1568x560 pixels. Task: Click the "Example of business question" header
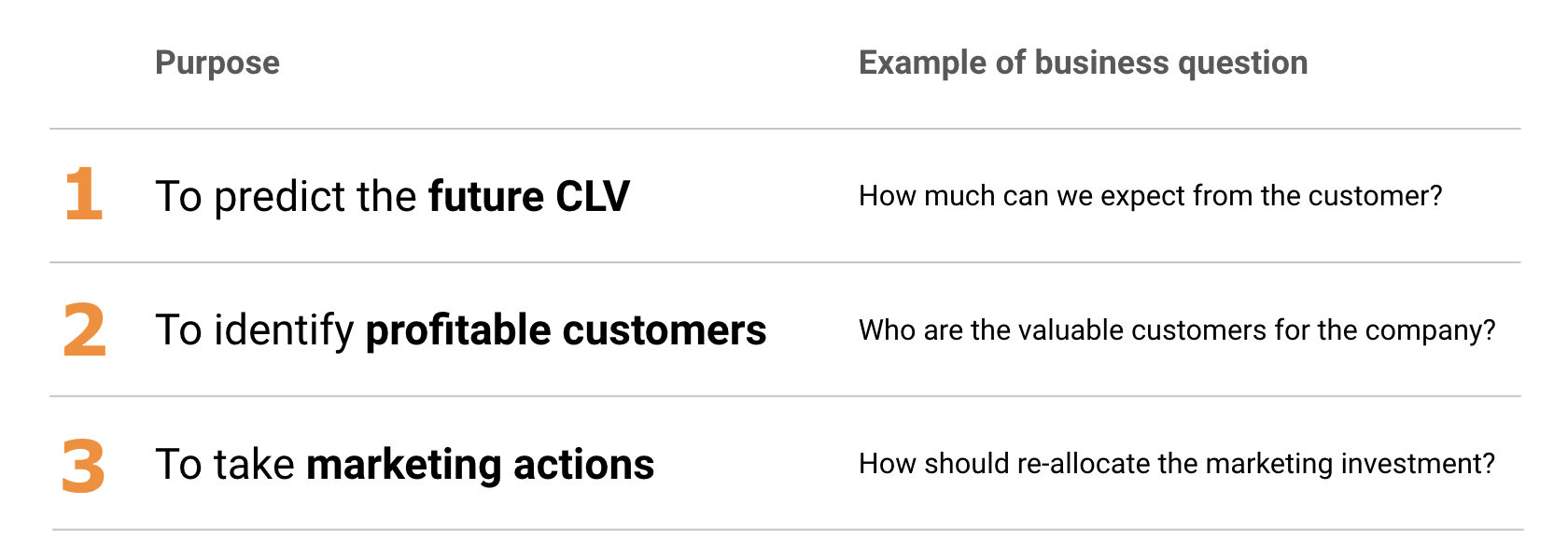coord(1083,63)
